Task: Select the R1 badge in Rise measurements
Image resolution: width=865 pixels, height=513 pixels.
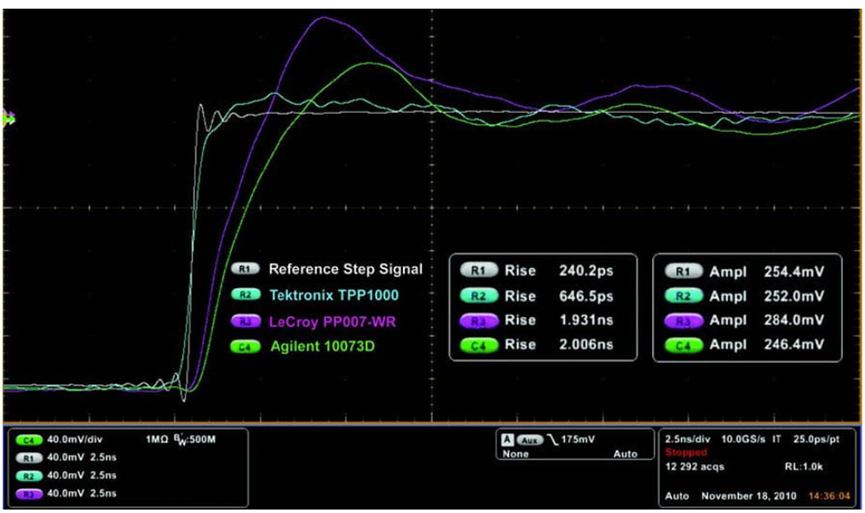Action: point(479,270)
